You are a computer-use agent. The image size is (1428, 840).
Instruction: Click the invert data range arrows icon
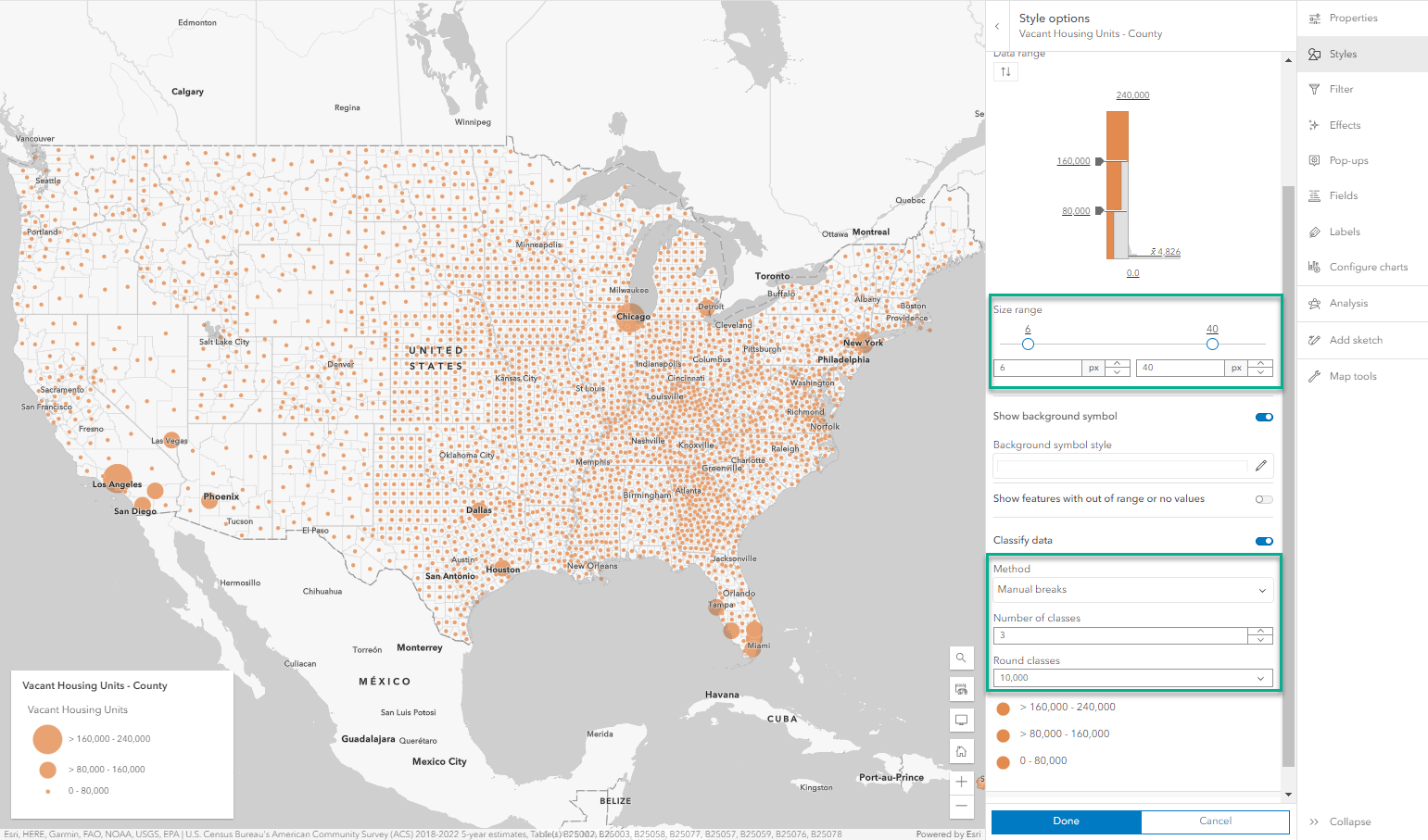[1005, 71]
